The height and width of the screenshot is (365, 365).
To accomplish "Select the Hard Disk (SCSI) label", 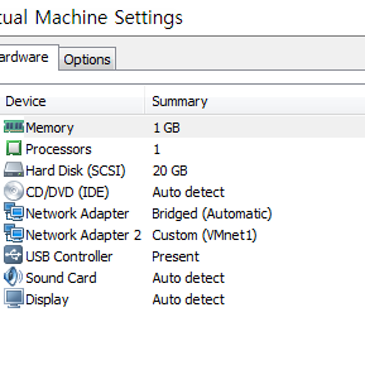I will click(x=75, y=171).
